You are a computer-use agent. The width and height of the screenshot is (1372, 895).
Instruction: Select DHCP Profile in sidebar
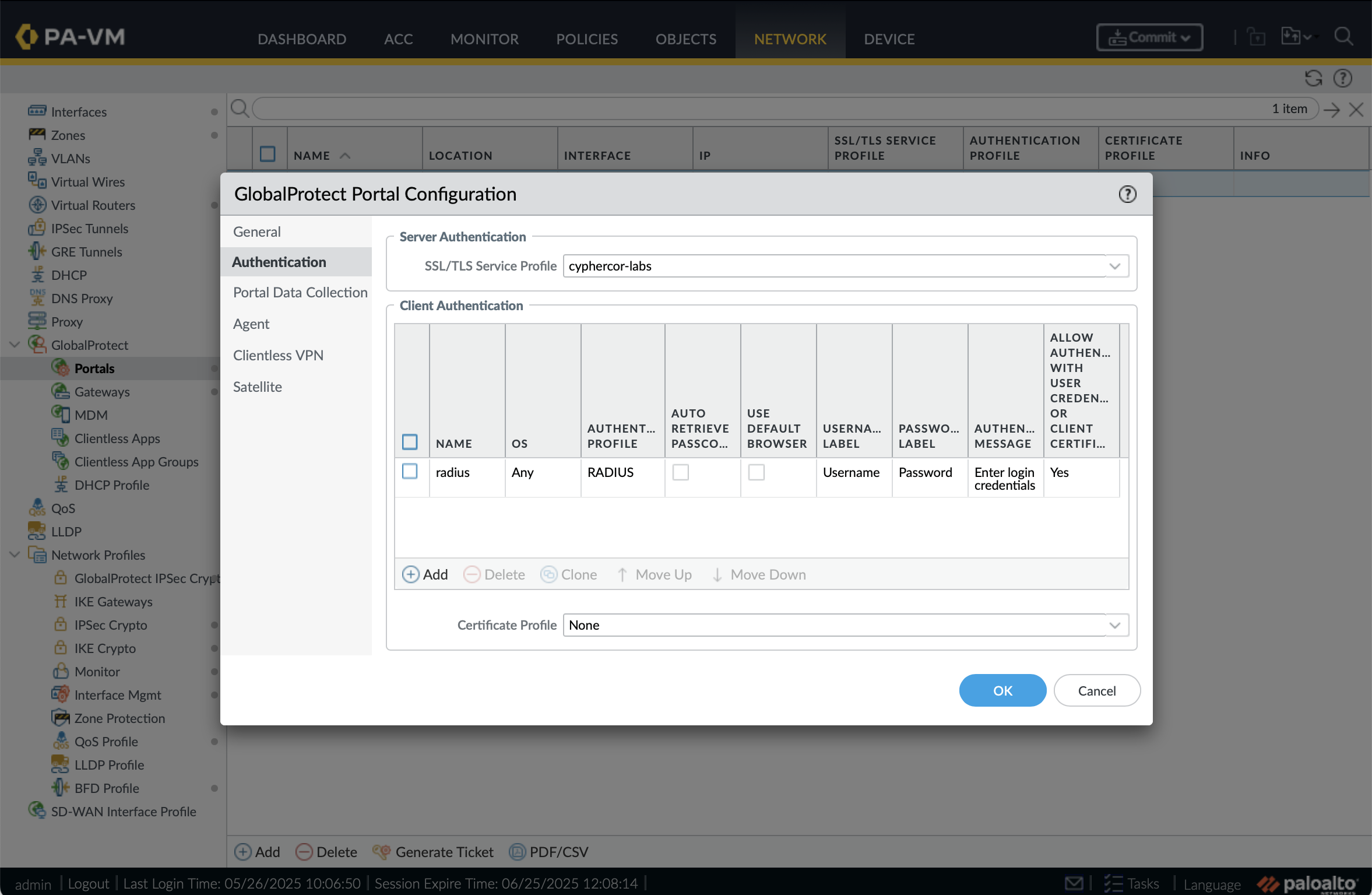pyautogui.click(x=112, y=485)
